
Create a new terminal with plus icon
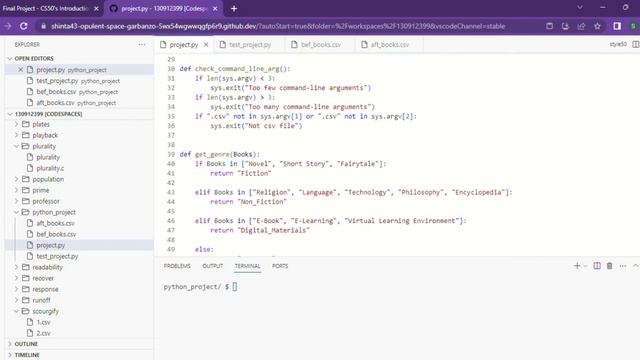577,266
